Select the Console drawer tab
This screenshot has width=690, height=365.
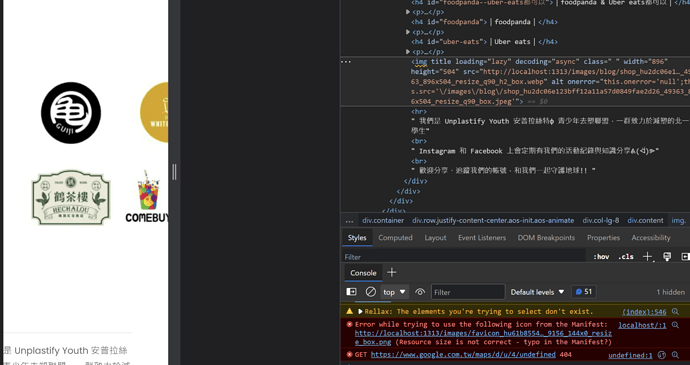click(363, 273)
